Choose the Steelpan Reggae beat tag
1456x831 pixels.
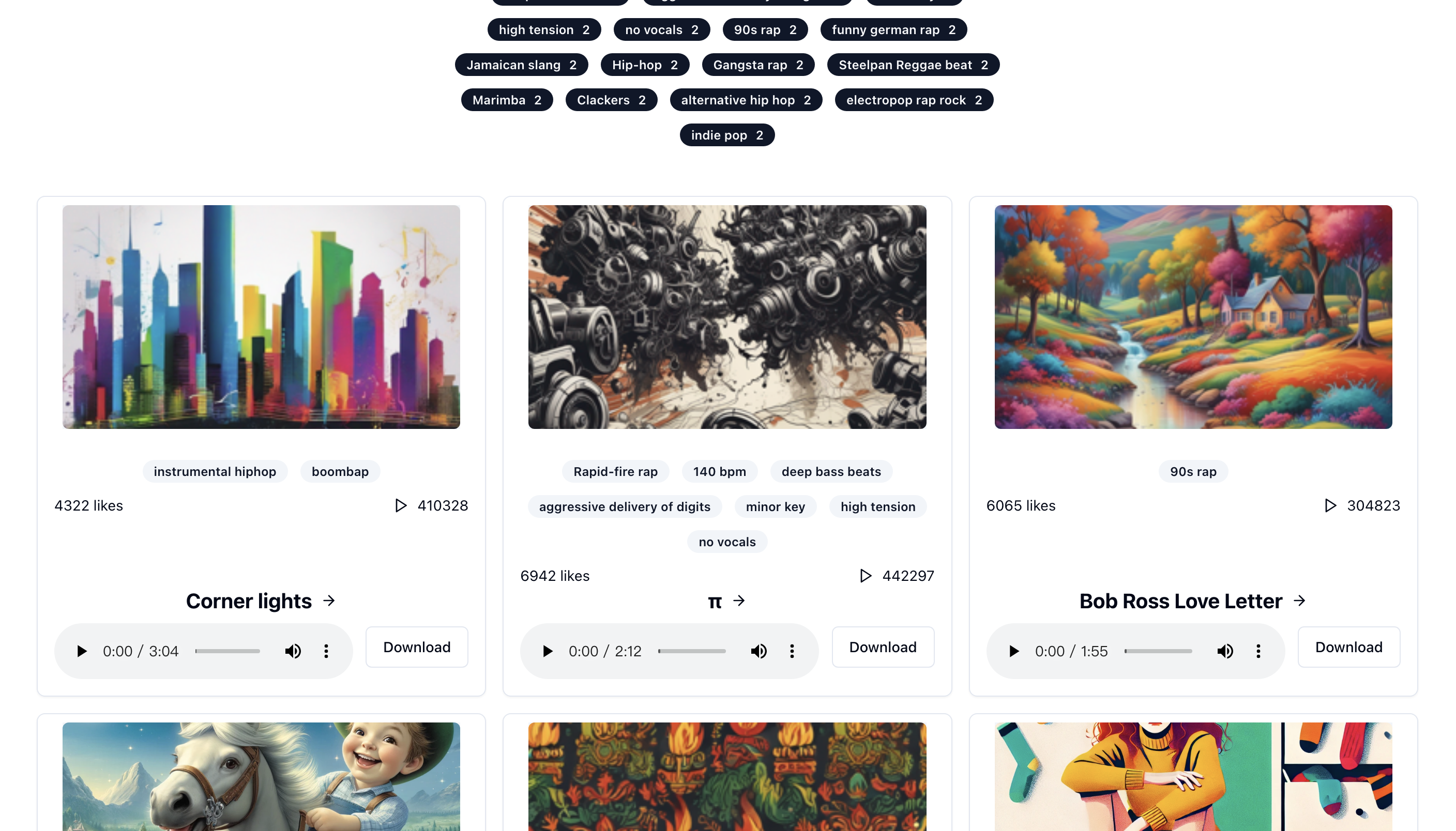(x=913, y=65)
